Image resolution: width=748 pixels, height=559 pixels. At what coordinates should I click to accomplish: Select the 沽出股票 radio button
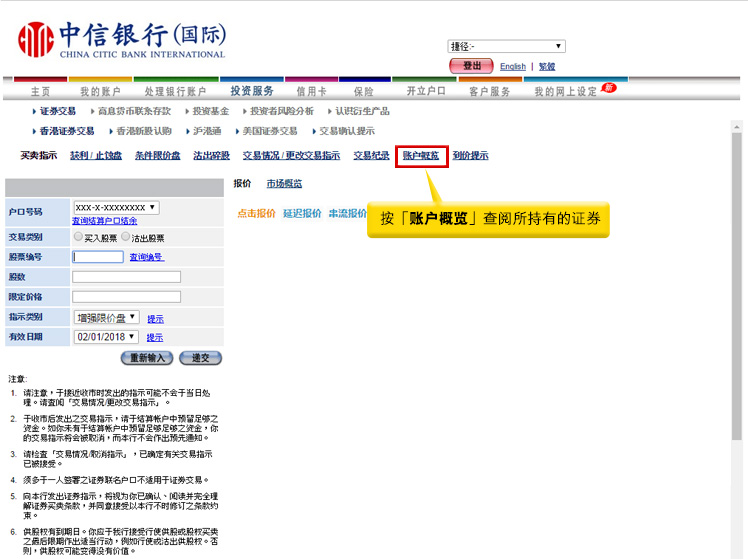[x=126, y=238]
